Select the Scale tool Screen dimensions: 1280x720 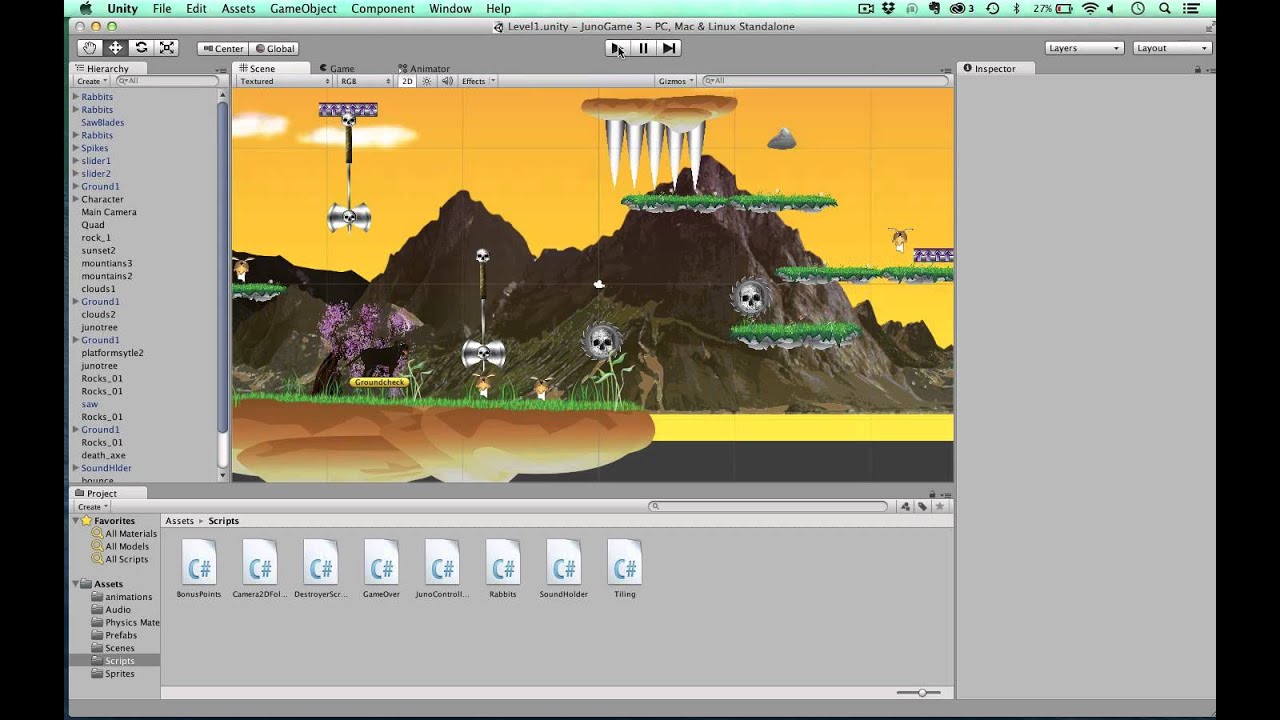[x=167, y=48]
